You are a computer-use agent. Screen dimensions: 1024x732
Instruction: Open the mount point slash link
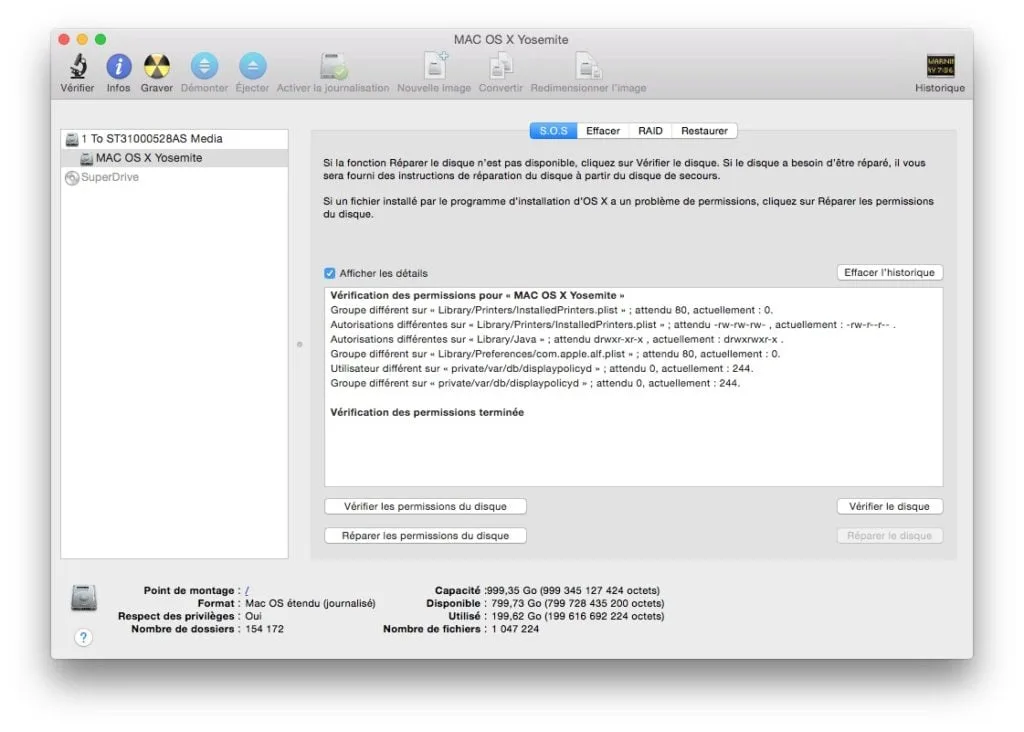[x=247, y=590]
